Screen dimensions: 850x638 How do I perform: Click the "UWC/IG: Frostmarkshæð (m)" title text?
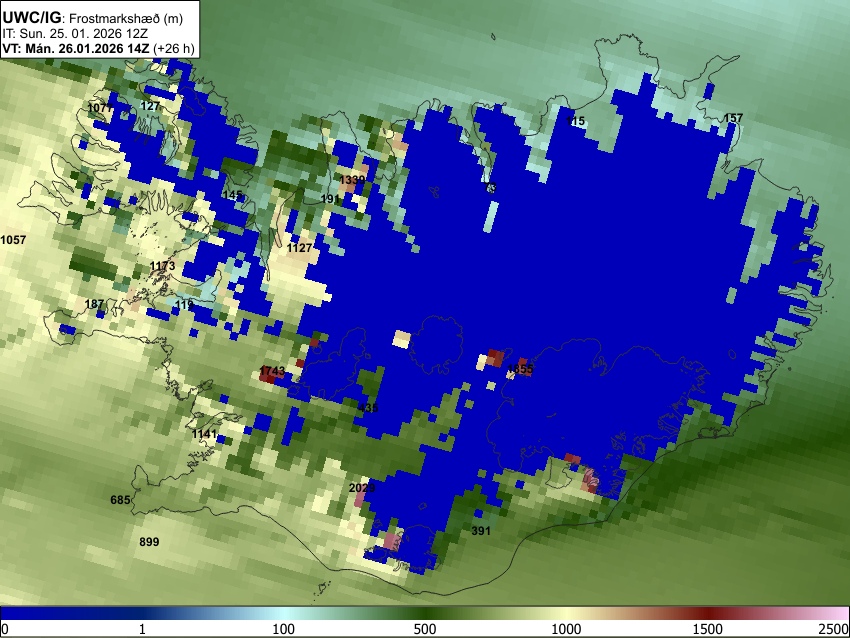click(93, 18)
